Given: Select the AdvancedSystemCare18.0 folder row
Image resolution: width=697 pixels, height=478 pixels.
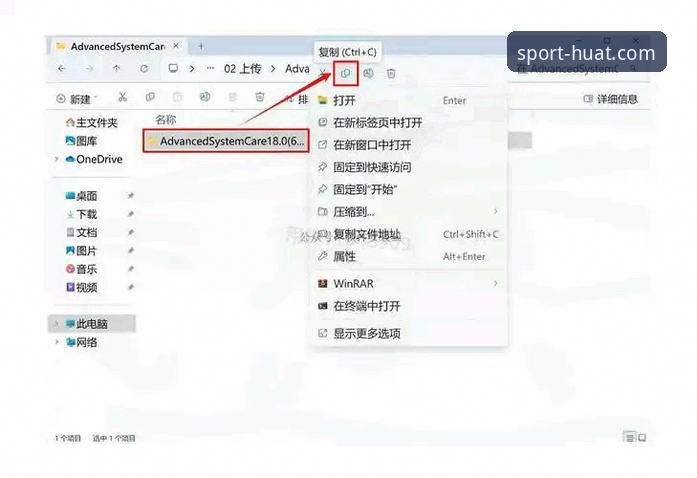Looking at the screenshot, I should (x=226, y=141).
